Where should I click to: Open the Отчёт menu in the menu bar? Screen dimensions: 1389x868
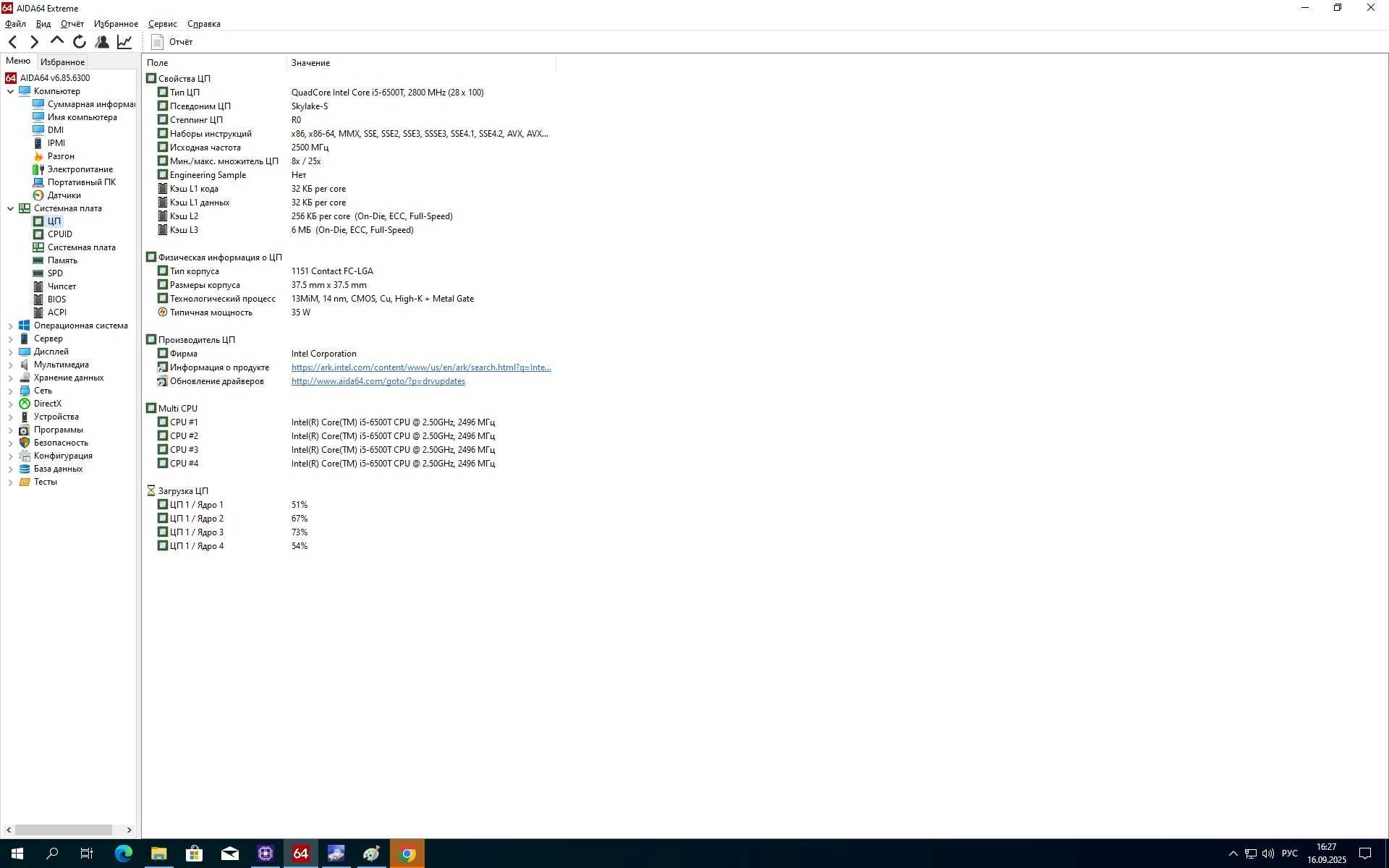point(72,24)
